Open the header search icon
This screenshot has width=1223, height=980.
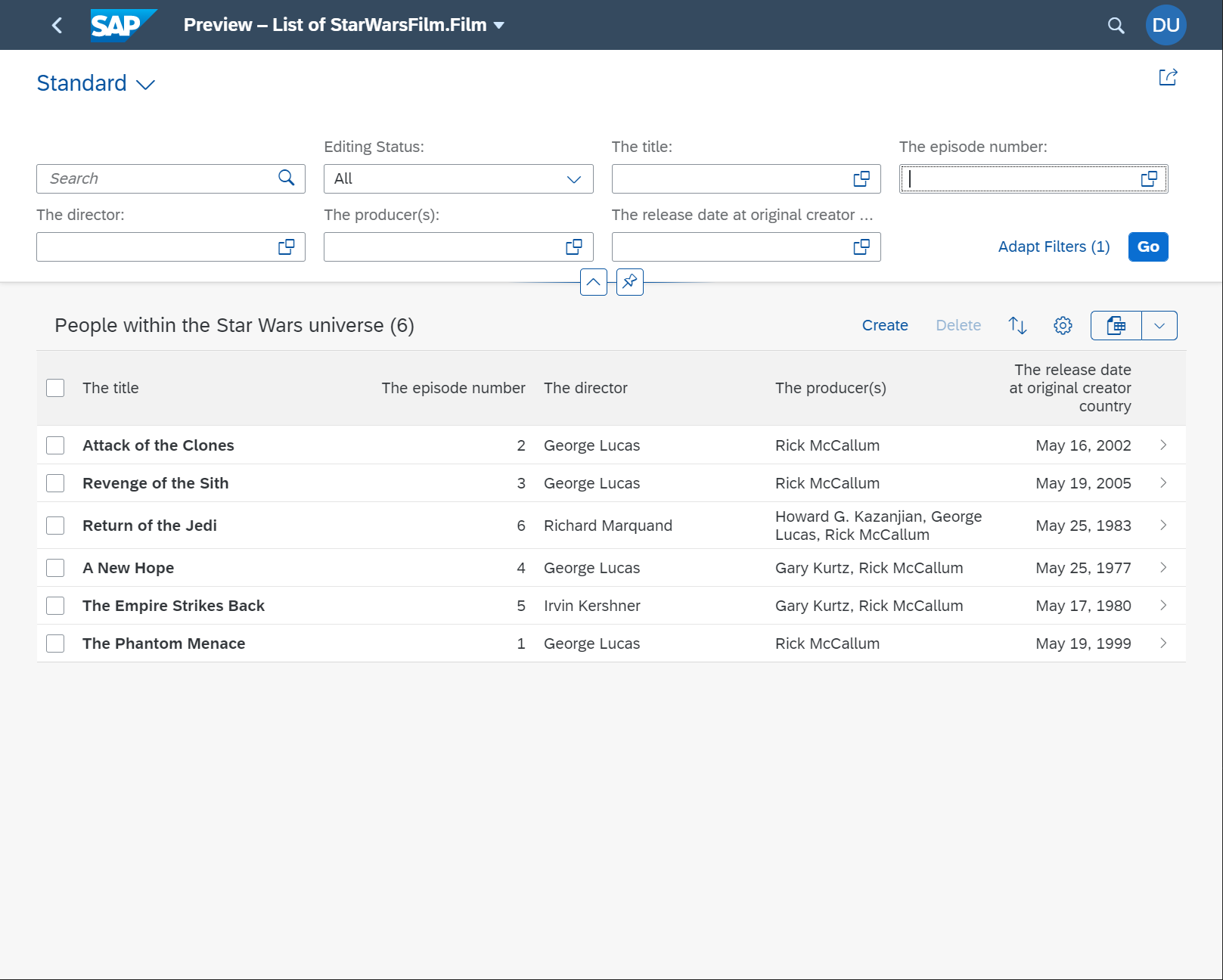coord(1116,26)
